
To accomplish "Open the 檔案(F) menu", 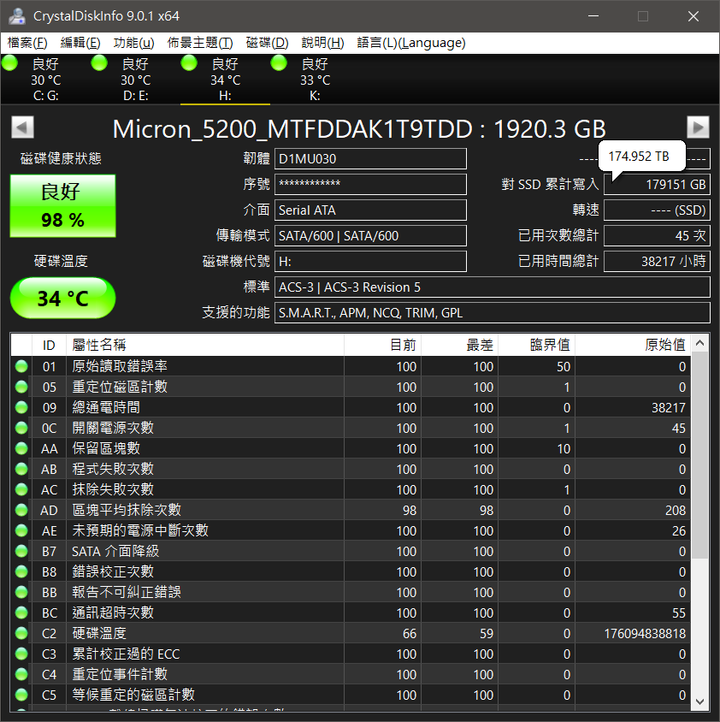I will tap(27, 43).
